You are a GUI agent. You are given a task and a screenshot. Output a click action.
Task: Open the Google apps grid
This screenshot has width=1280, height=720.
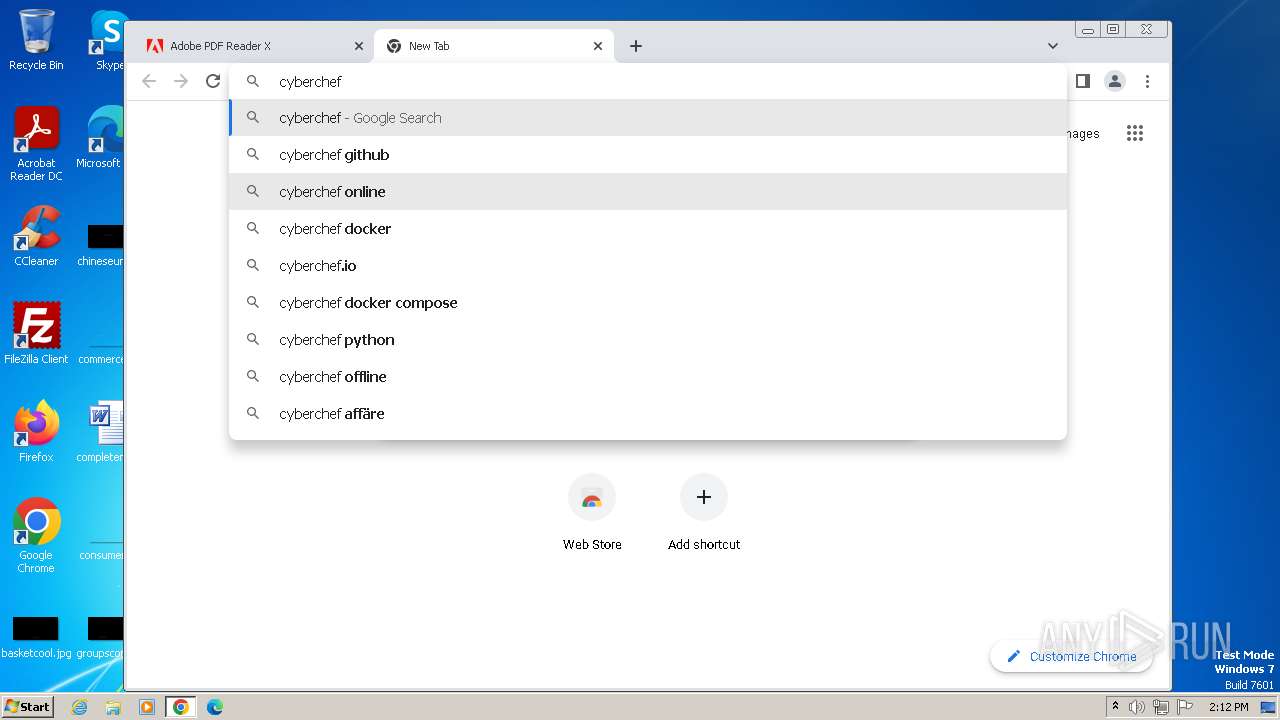point(1134,133)
